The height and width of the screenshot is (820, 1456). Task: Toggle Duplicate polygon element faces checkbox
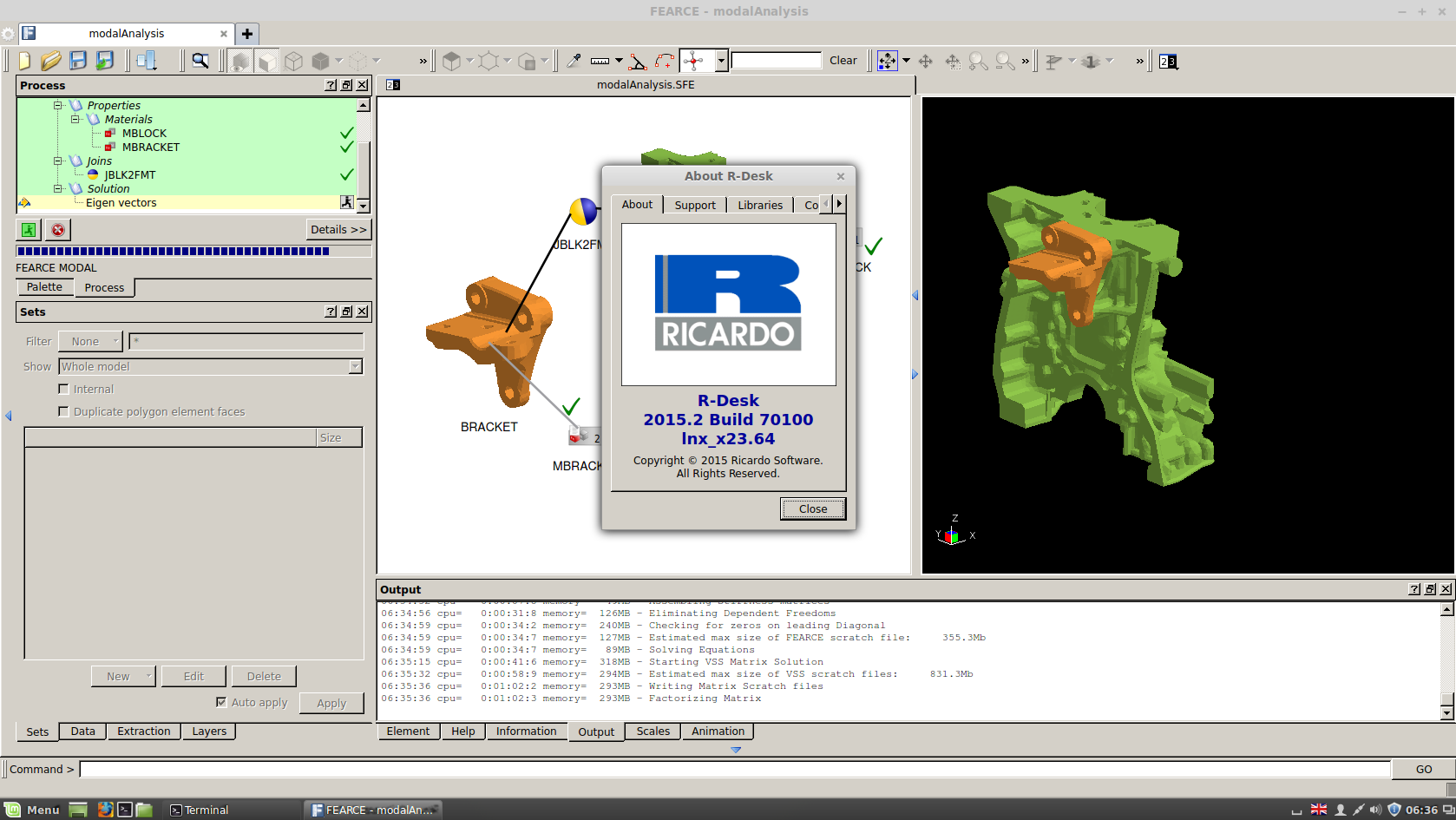(x=63, y=411)
